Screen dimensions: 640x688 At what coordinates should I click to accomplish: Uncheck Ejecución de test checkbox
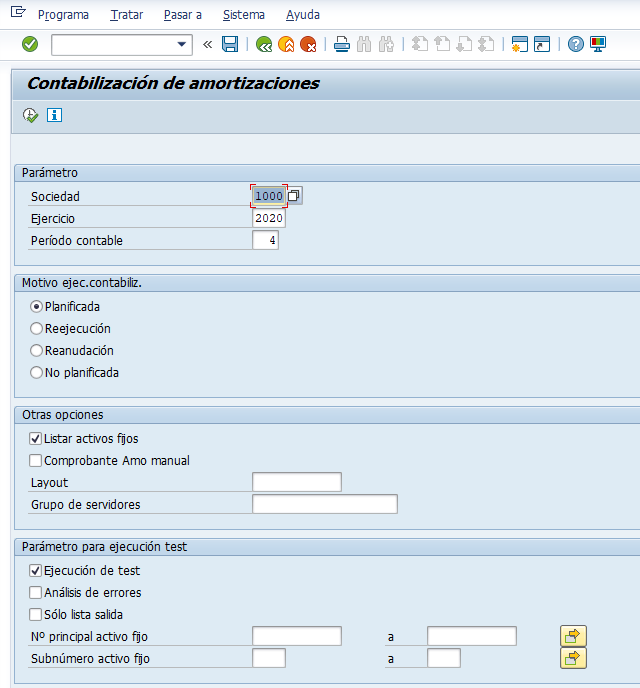[x=36, y=570]
